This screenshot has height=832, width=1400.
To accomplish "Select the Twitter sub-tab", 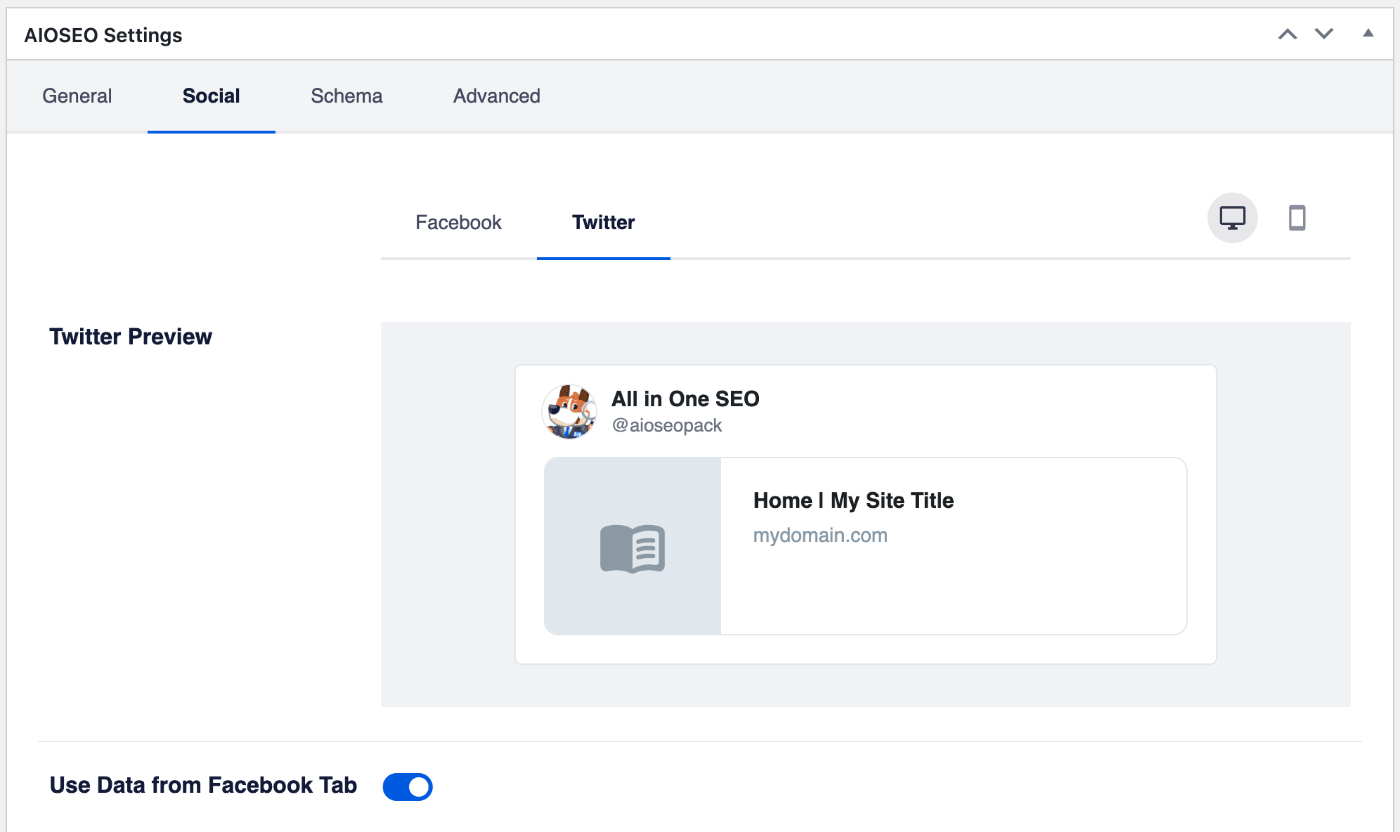I will pos(603,222).
